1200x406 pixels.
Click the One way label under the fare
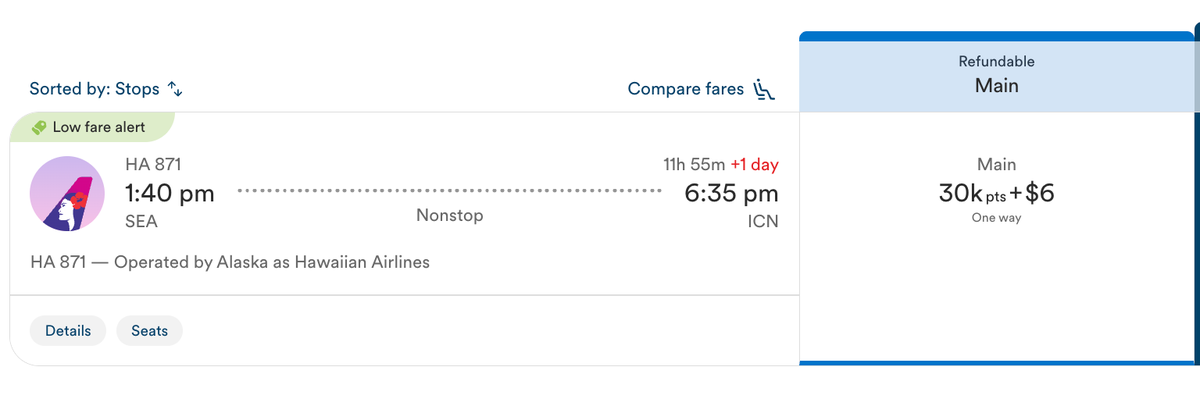[x=996, y=218]
